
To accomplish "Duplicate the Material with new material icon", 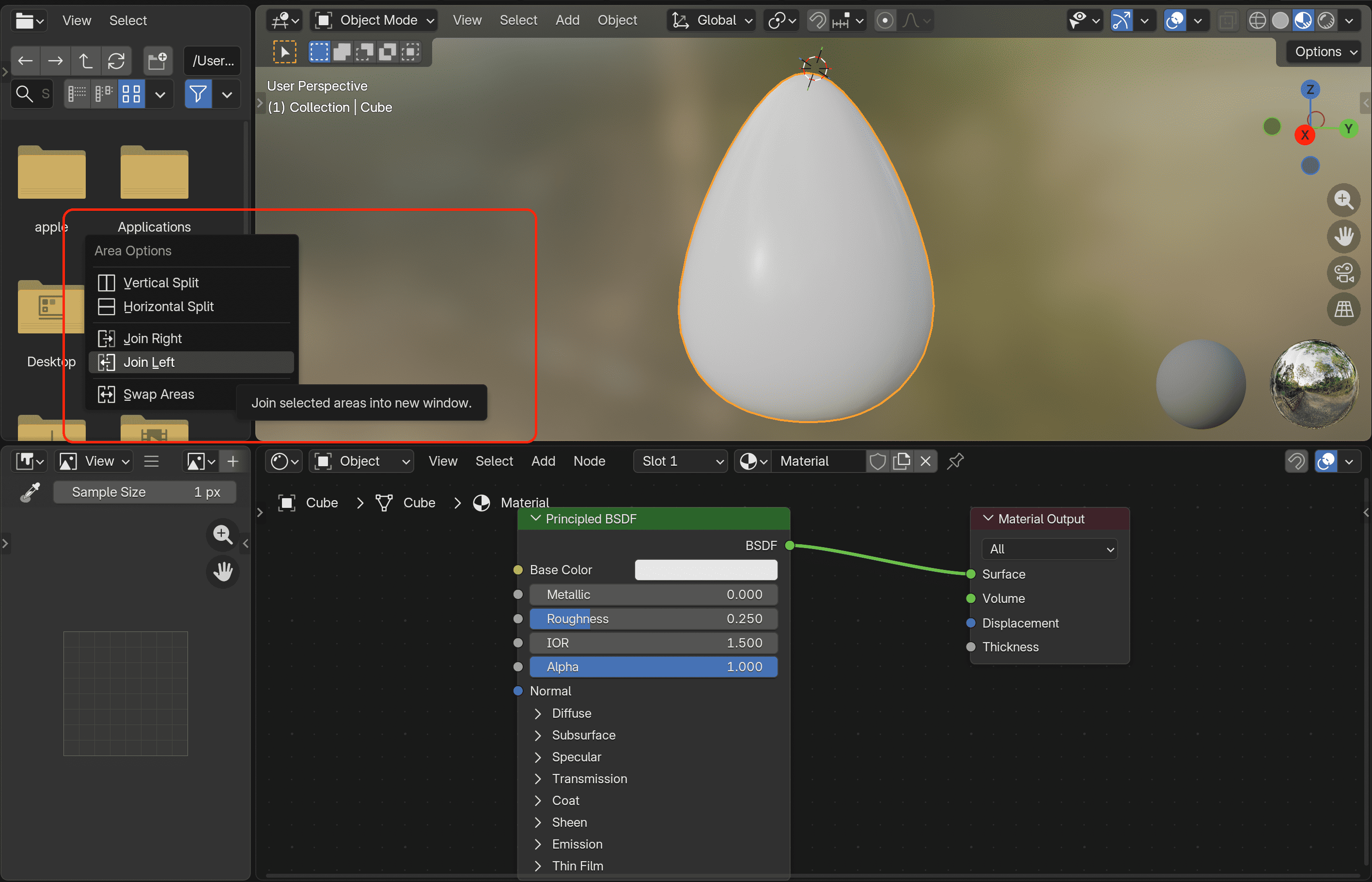I will [902, 461].
